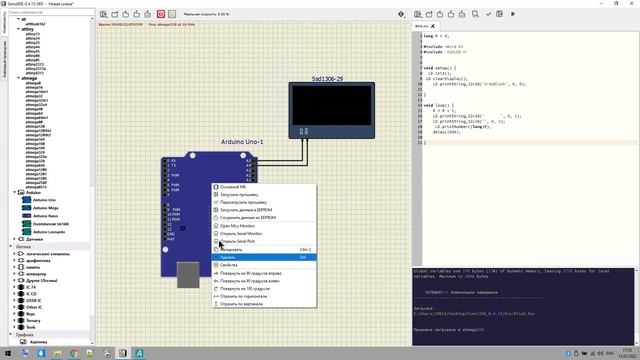The image size is (640, 360).
Task: Expand the Tools tree group
Action: pyautogui.click(x=15, y=327)
